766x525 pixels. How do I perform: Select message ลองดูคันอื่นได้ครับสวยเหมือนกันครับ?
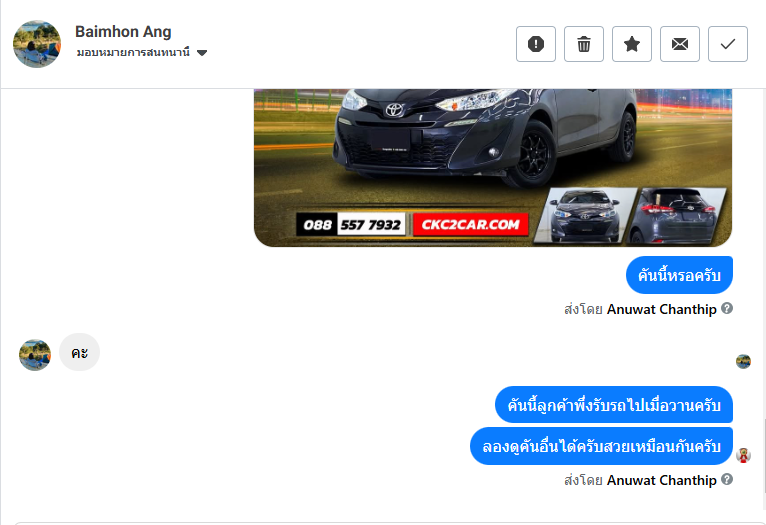pyautogui.click(x=601, y=446)
